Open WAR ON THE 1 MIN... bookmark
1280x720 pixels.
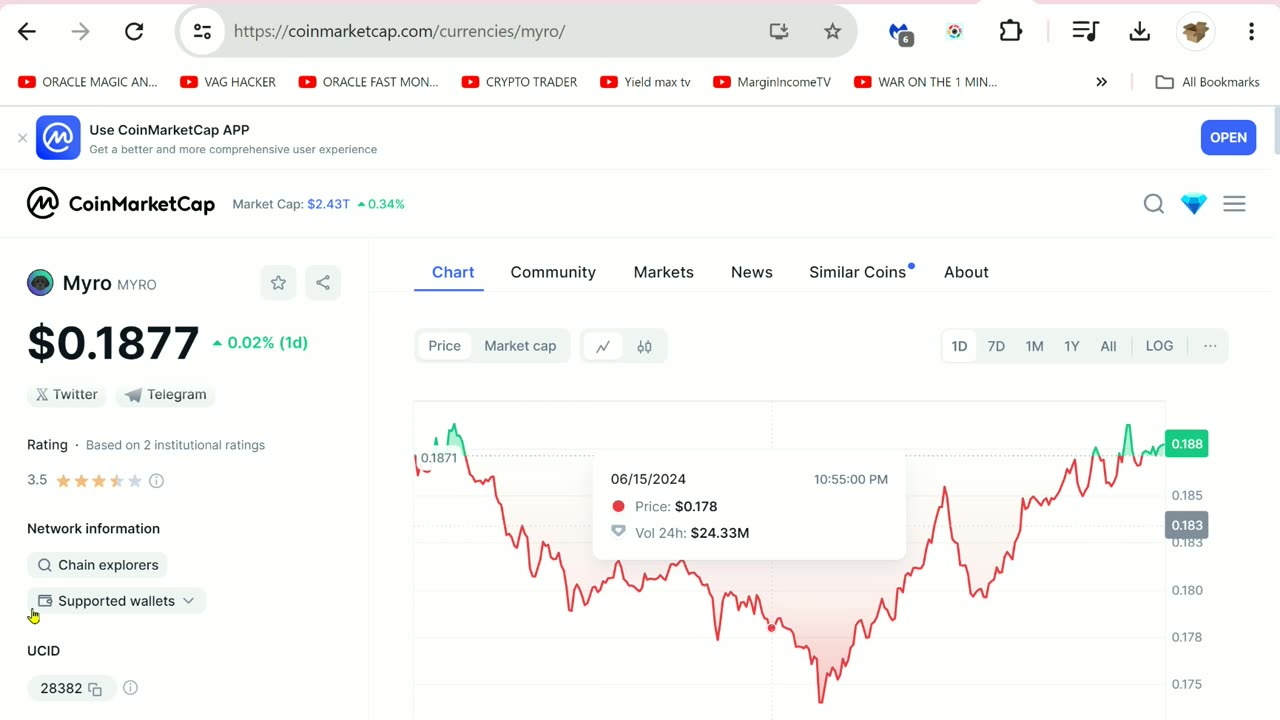[925, 82]
